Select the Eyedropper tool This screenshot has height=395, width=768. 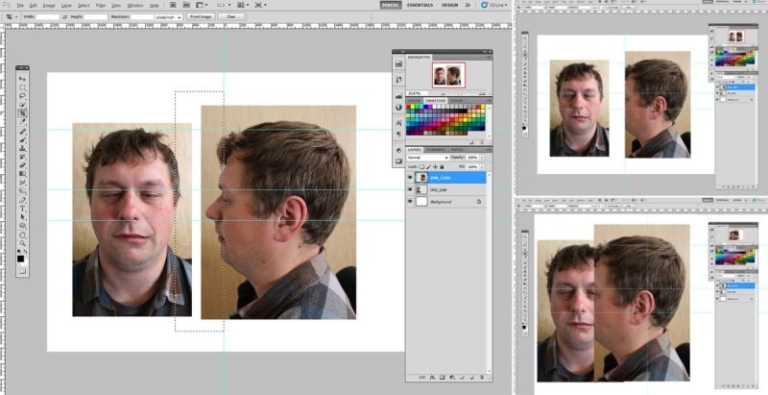(22, 122)
